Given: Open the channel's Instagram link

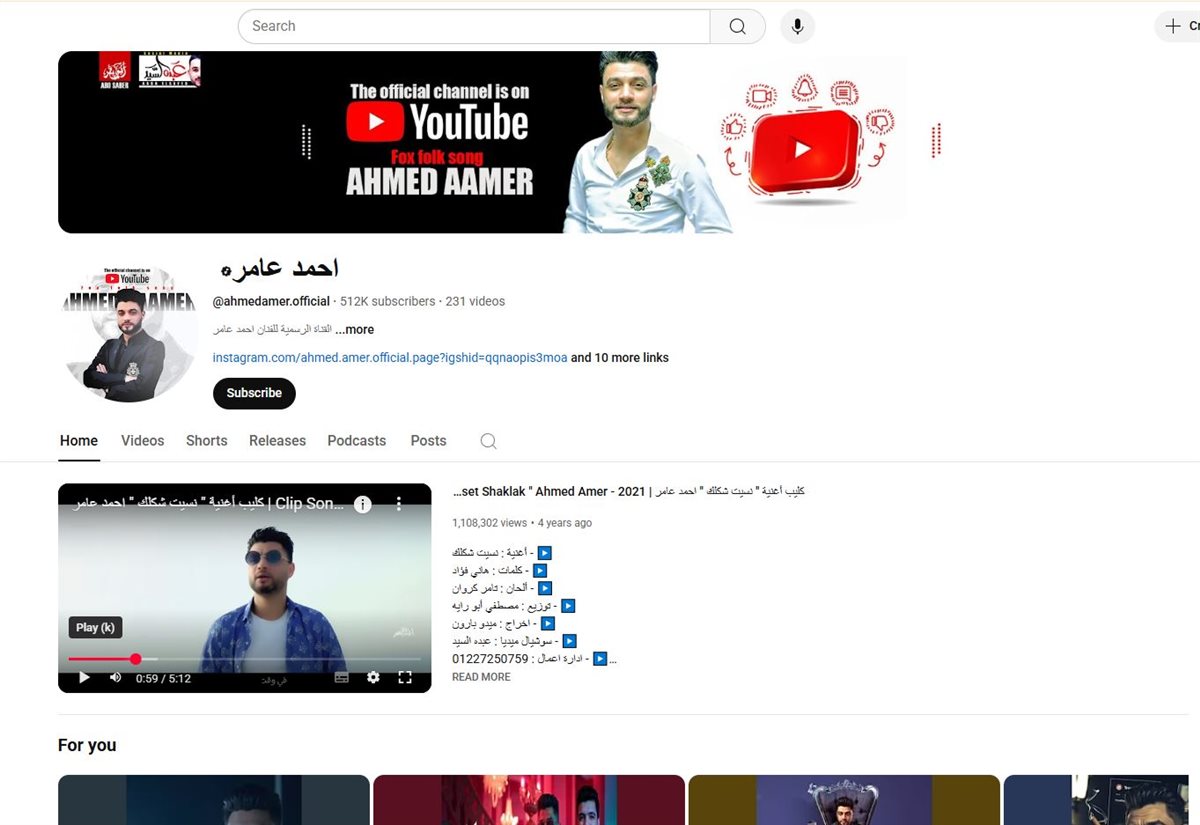Looking at the screenshot, I should tap(390, 357).
